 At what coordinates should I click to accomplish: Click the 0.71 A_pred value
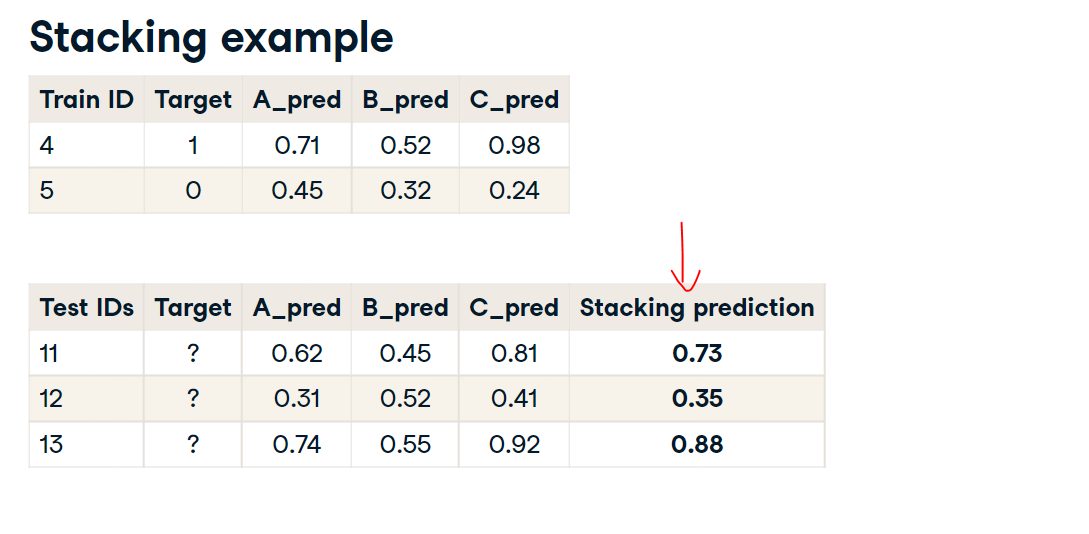coord(297,146)
